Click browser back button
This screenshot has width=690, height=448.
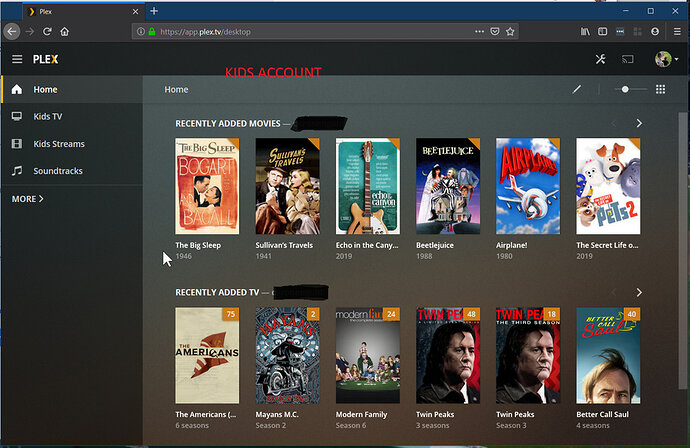[x=12, y=32]
